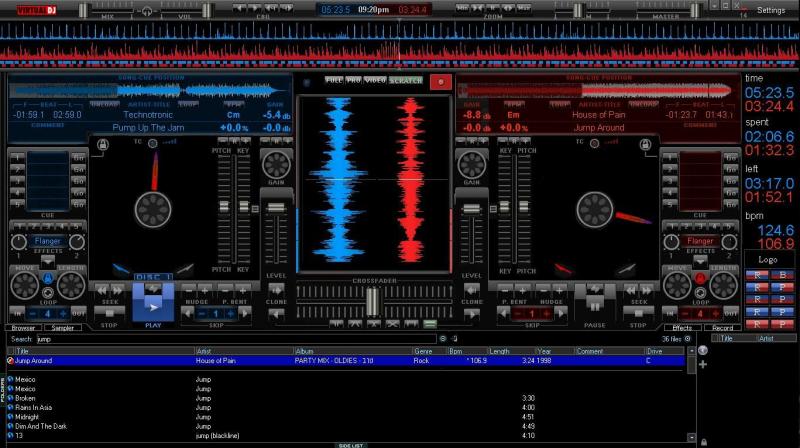The width and height of the screenshot is (800, 448).
Task: Click the browser list scrollbar down arrow
Action: [x=691, y=437]
